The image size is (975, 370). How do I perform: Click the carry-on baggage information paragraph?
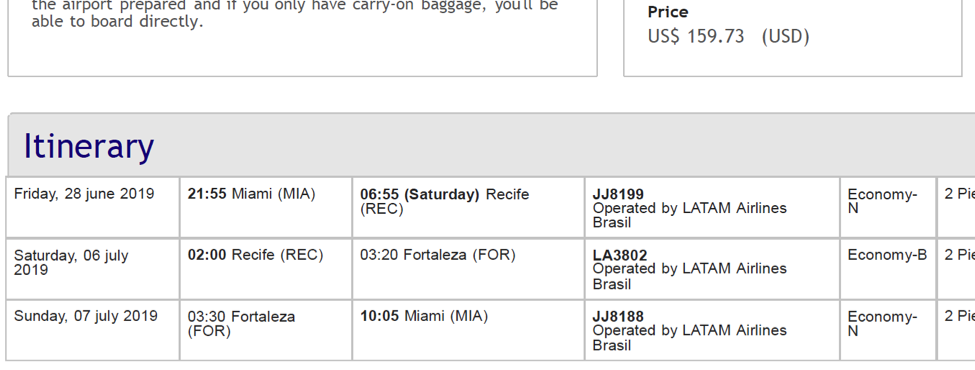pos(295,14)
